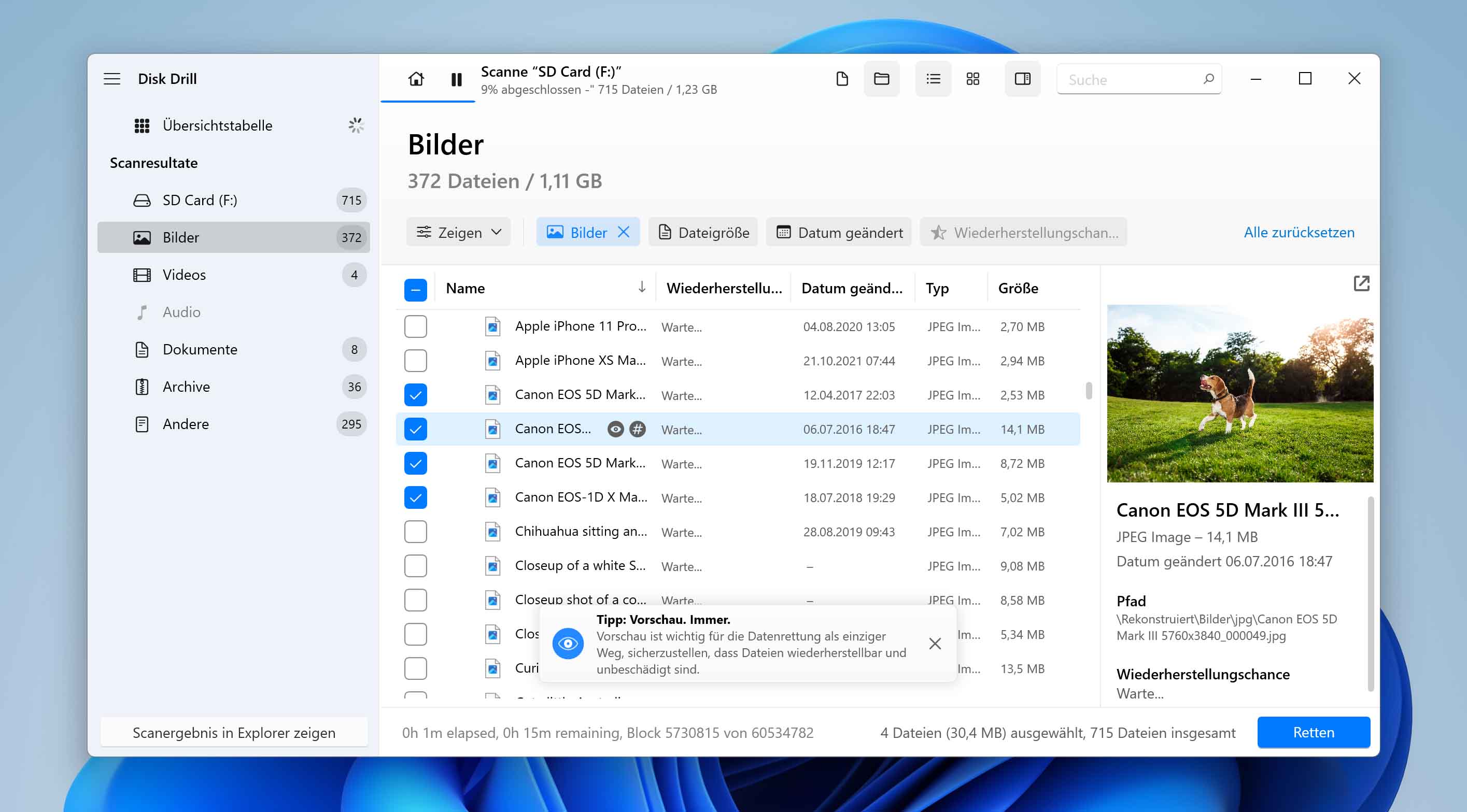Check the Apple iPhone XS Ma... file
The width and height of the screenshot is (1467, 812).
pyautogui.click(x=415, y=361)
